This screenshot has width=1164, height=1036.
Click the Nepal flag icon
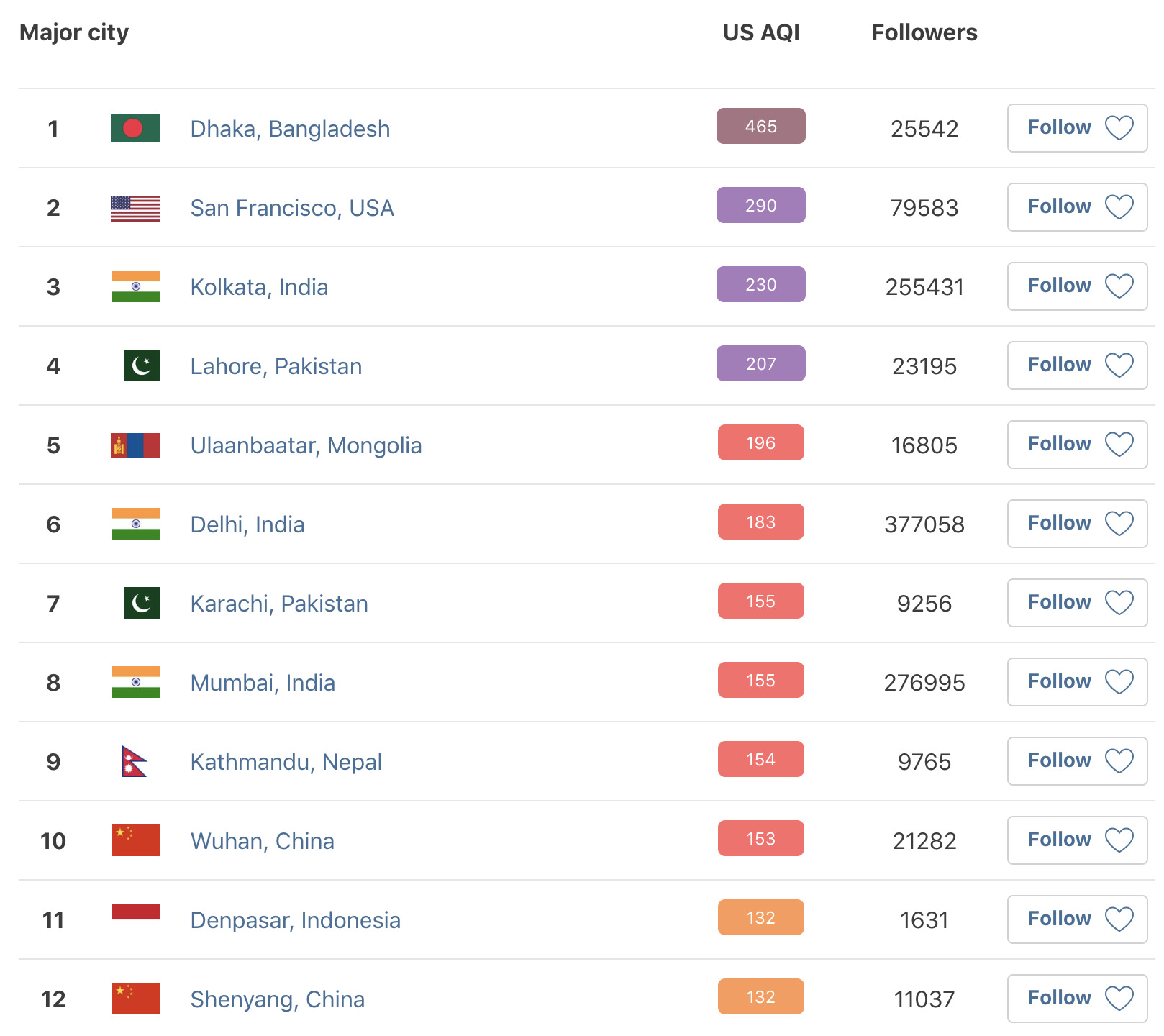(135, 761)
